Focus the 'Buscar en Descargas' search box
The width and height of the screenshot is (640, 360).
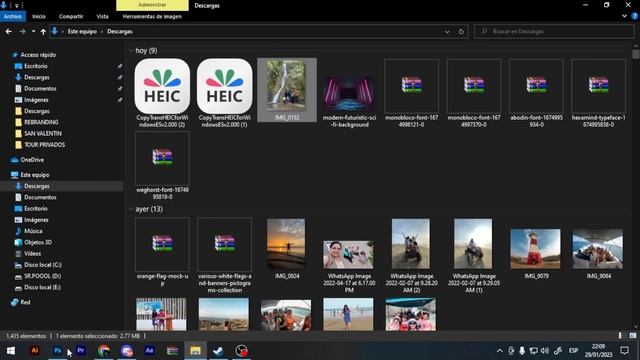coord(554,31)
